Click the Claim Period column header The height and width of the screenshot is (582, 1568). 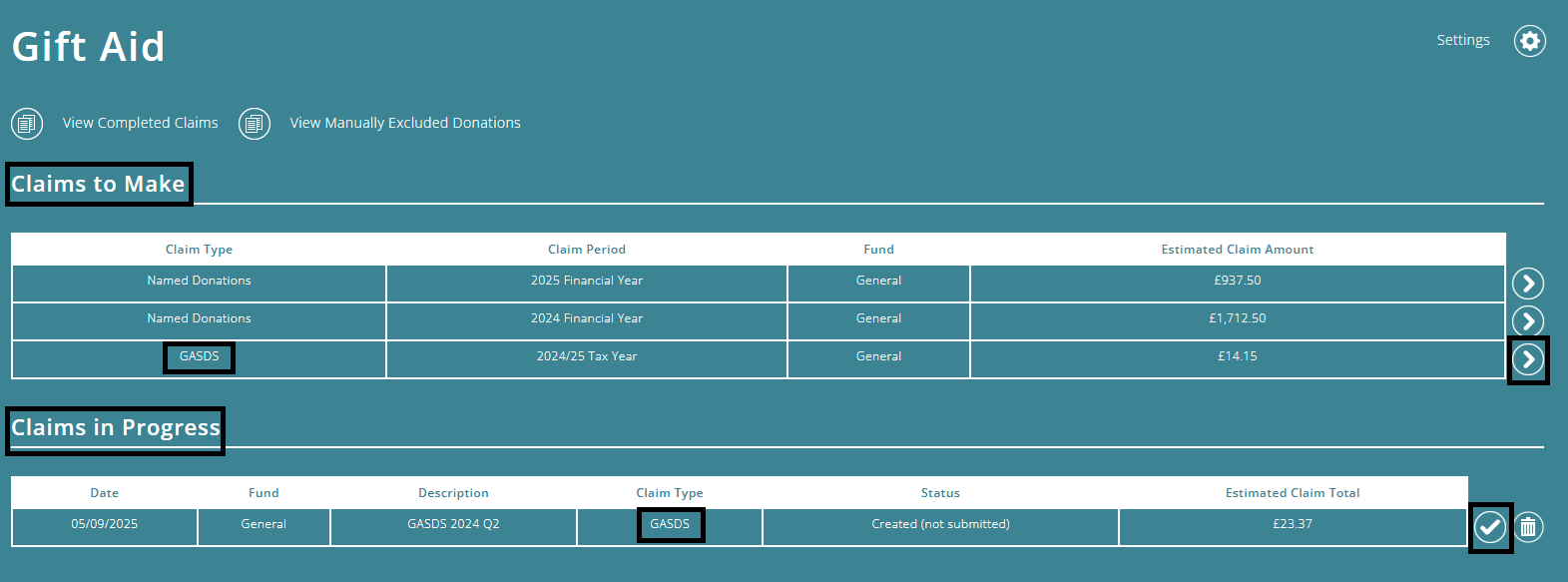[x=587, y=250]
